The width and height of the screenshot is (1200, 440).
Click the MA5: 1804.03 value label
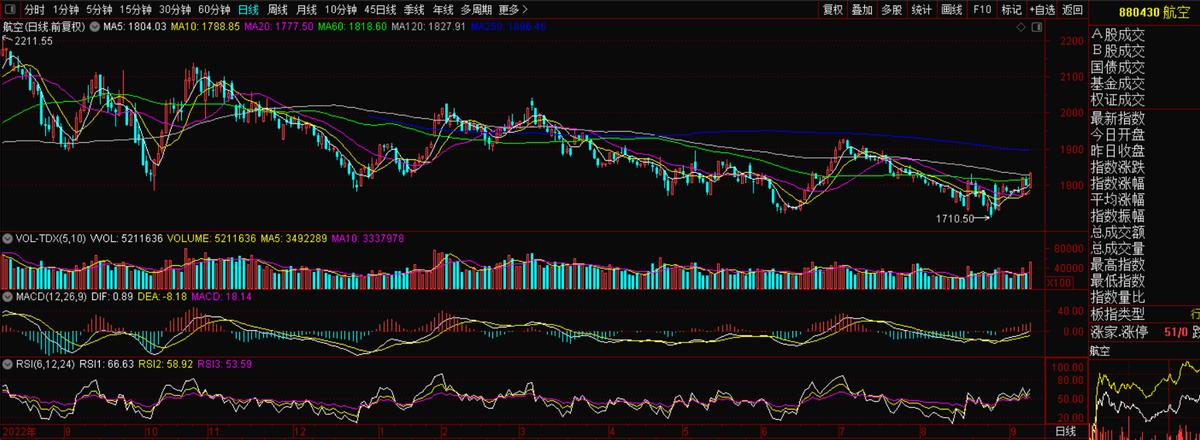pyautogui.click(x=135, y=26)
